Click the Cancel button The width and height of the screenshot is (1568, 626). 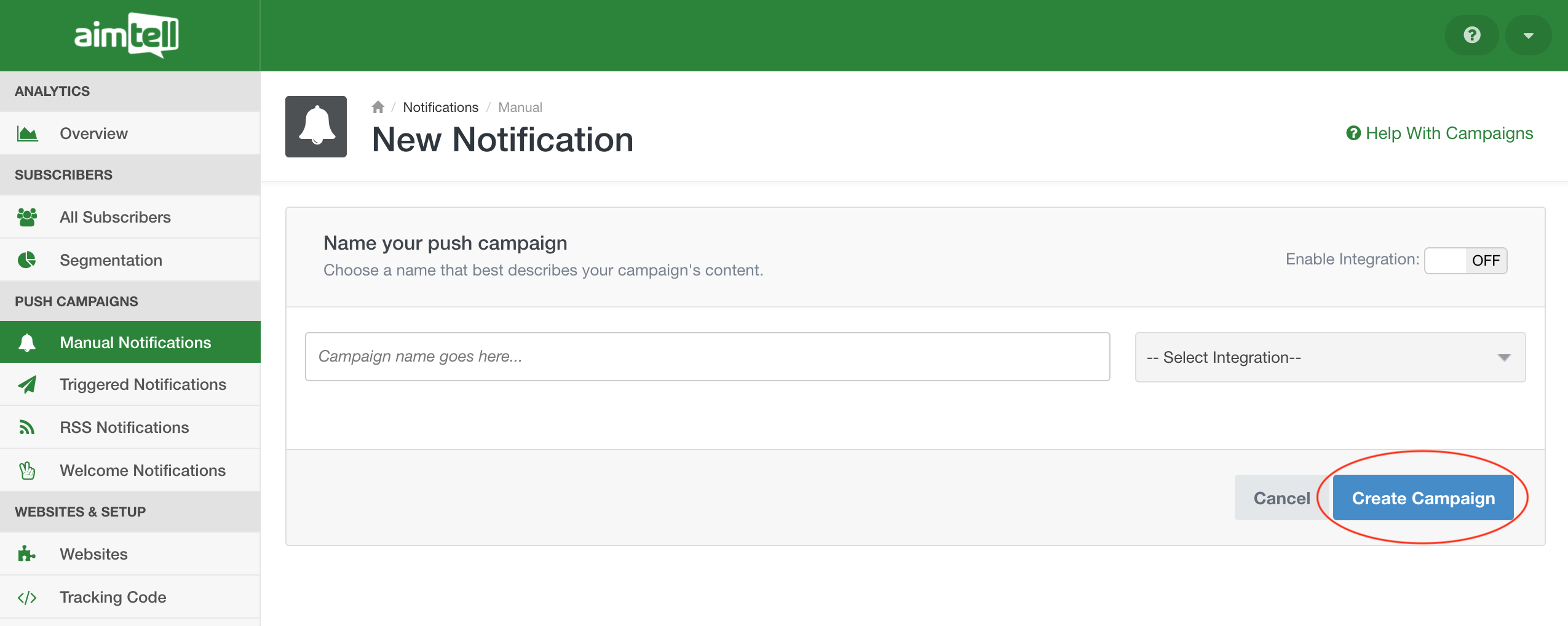coord(1281,498)
